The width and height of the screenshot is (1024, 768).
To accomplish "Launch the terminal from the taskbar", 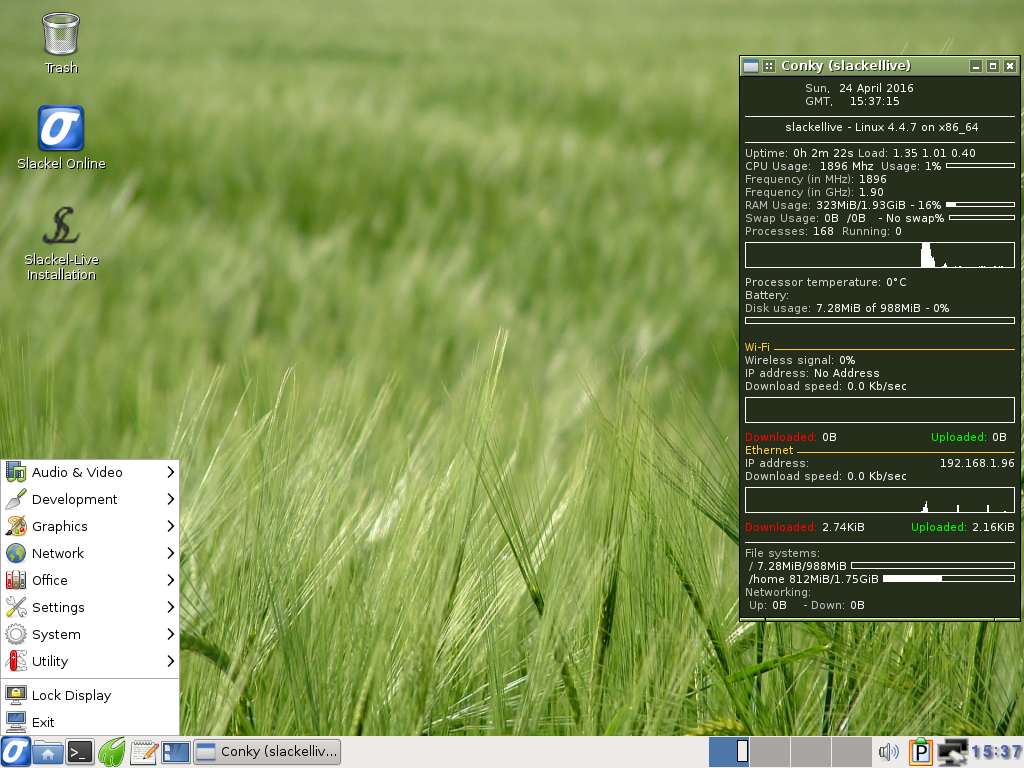I will click(x=80, y=752).
